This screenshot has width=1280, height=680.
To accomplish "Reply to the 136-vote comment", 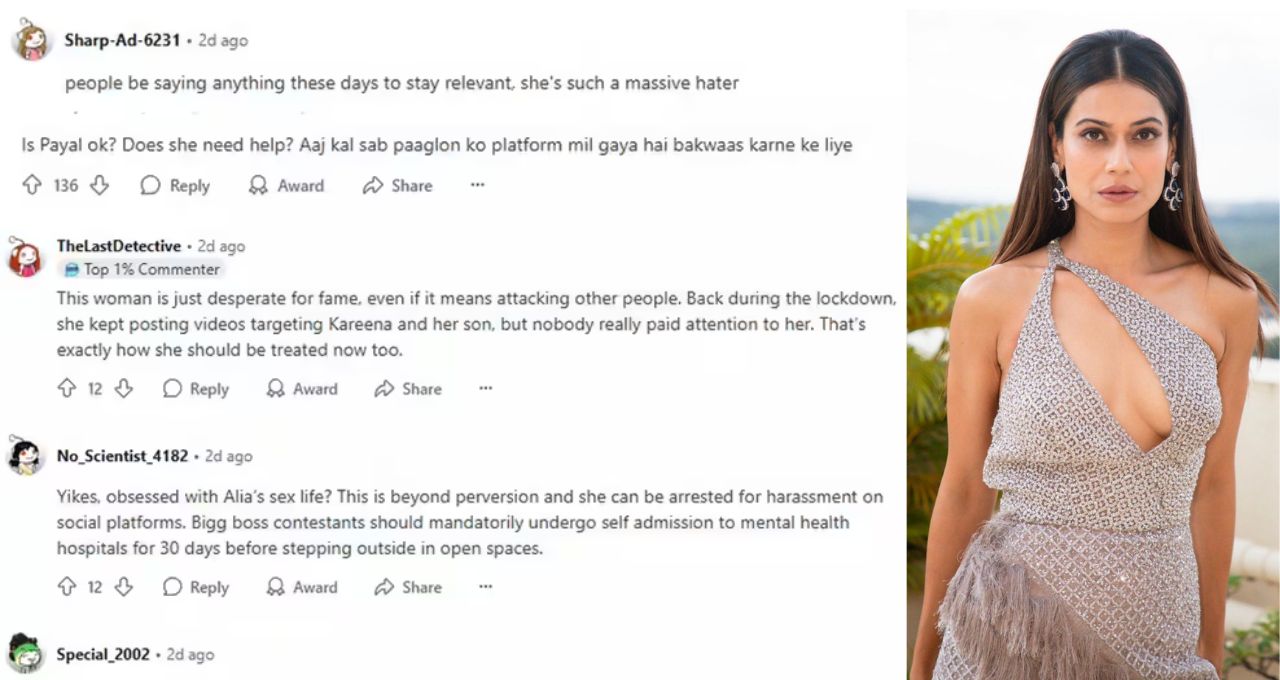I will point(175,185).
